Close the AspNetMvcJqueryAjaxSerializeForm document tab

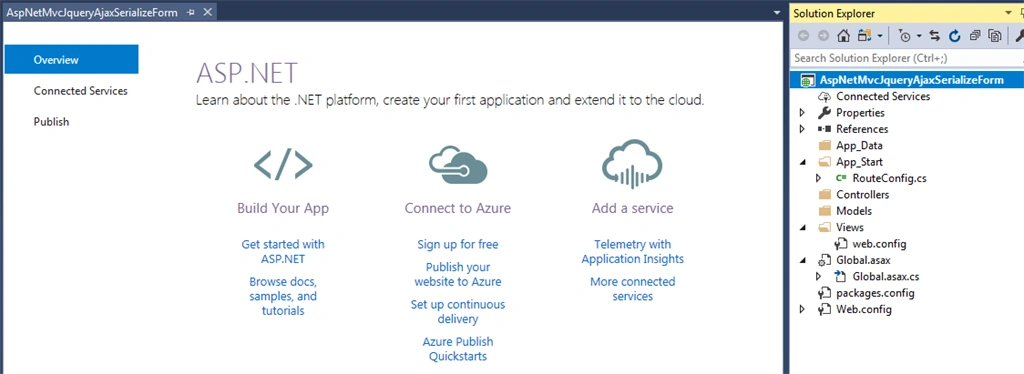(208, 12)
